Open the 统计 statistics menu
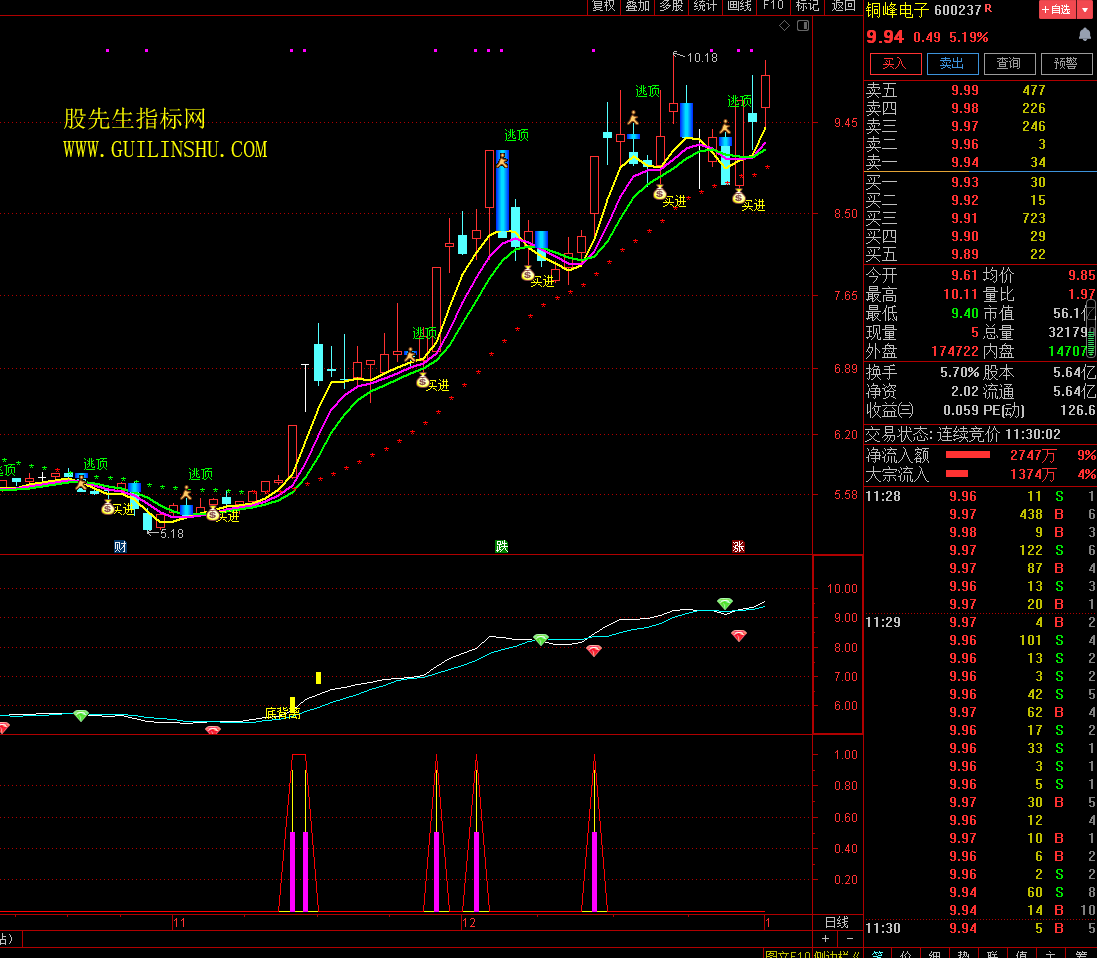Image resolution: width=1097 pixels, height=958 pixels. click(705, 6)
